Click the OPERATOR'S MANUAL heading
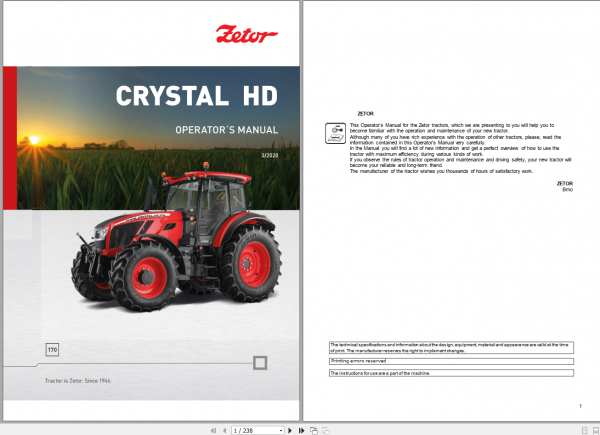 click(227, 130)
